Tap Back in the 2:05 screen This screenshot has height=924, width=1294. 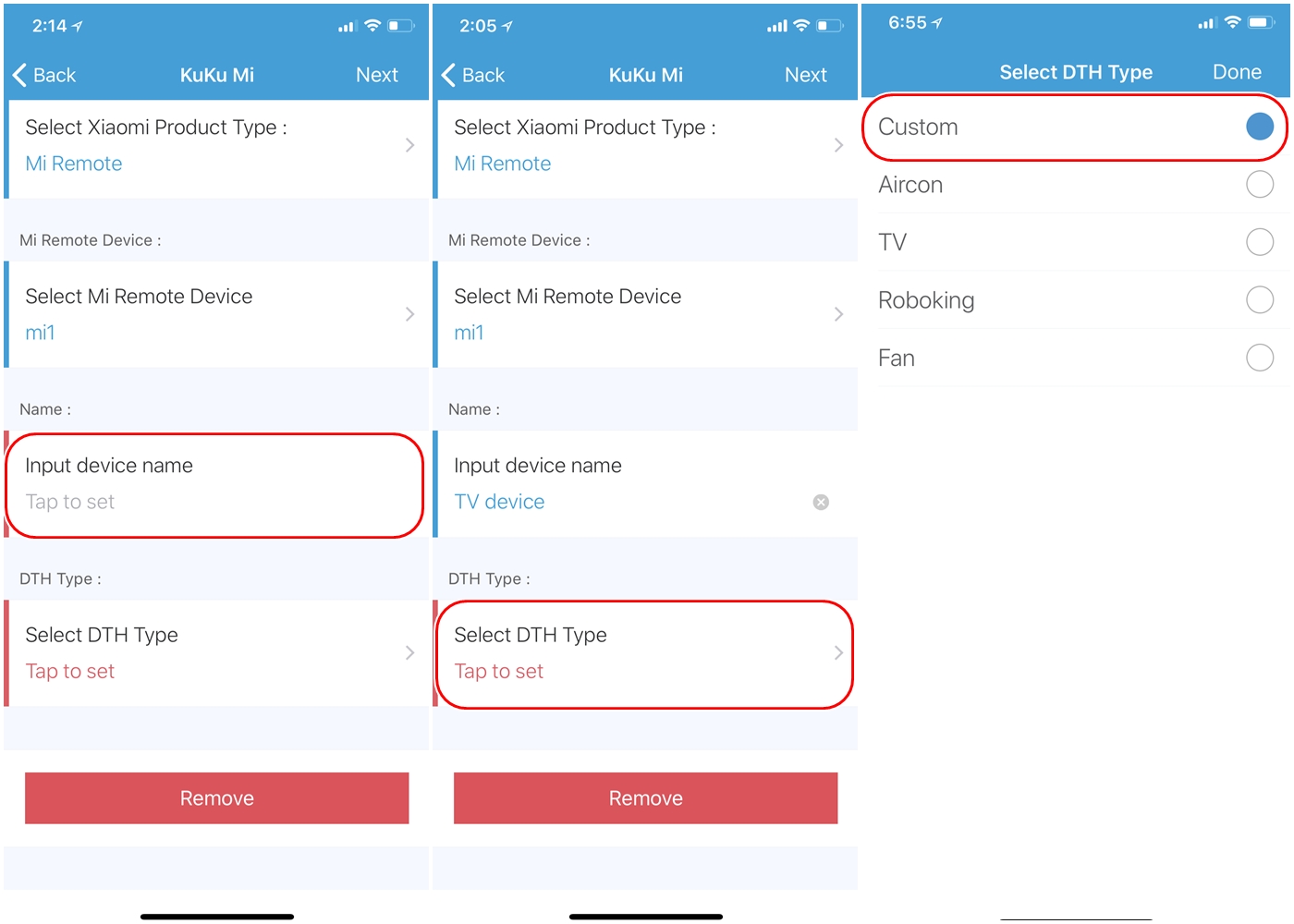point(473,75)
